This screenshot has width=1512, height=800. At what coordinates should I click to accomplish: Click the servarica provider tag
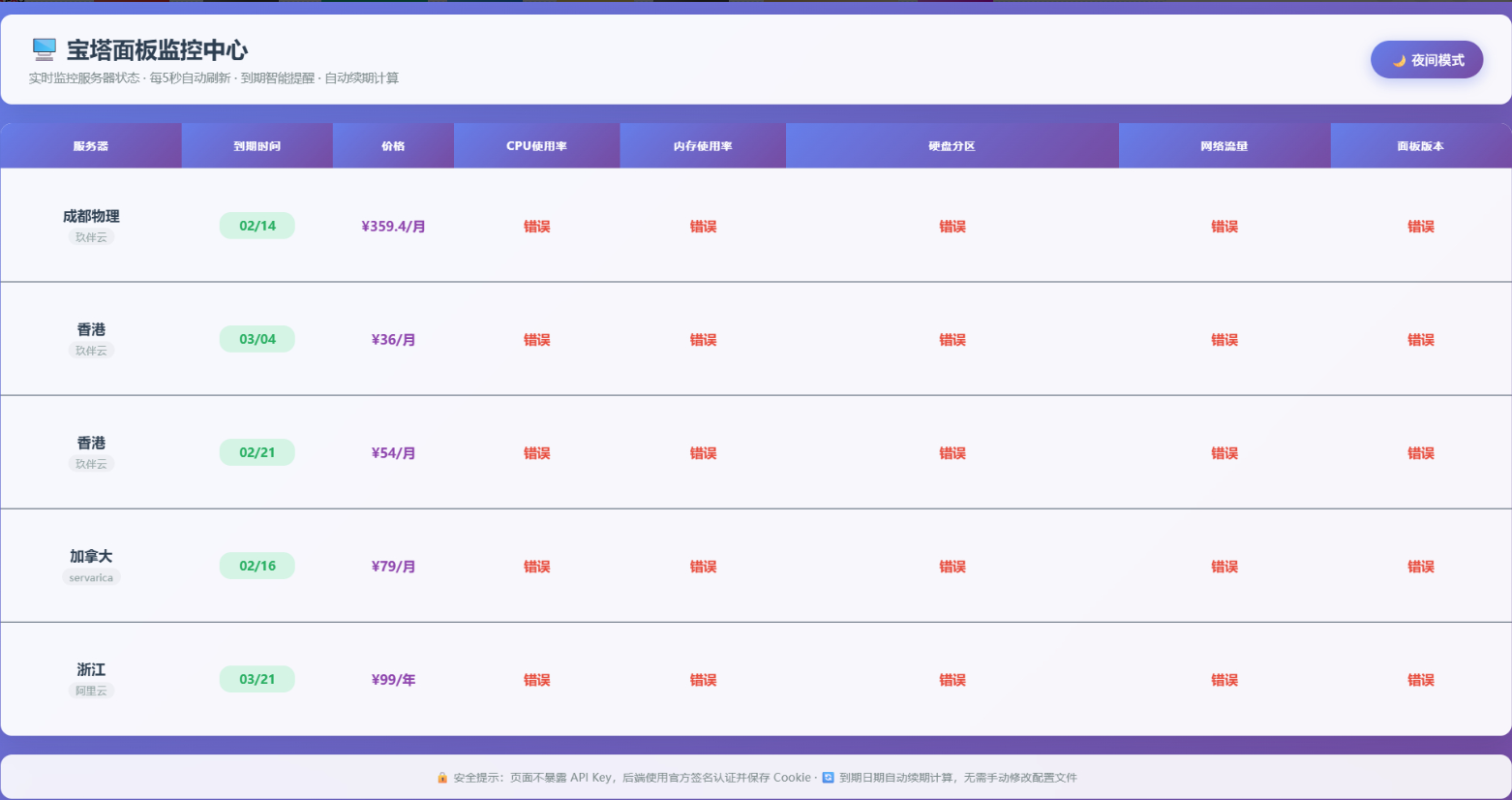click(91, 577)
